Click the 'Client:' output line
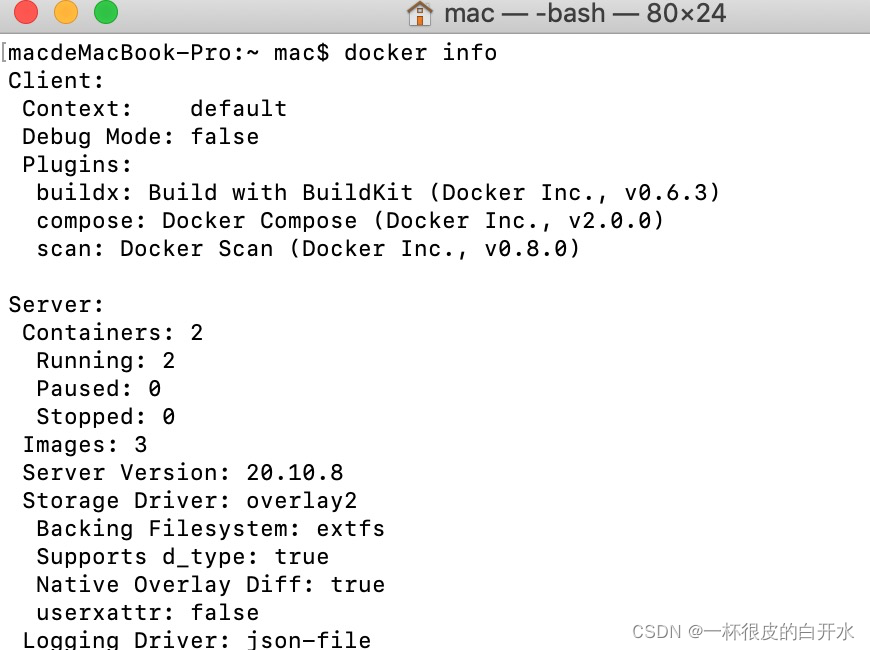Screen dimensions: 870x650 [x=55, y=80]
